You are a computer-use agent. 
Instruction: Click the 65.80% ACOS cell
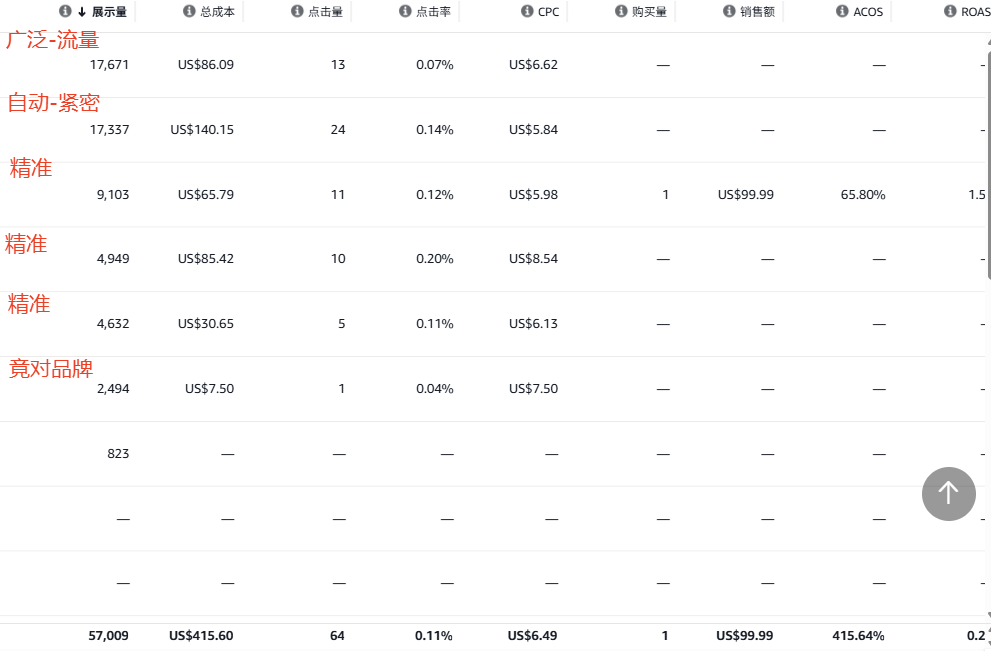[x=863, y=195]
